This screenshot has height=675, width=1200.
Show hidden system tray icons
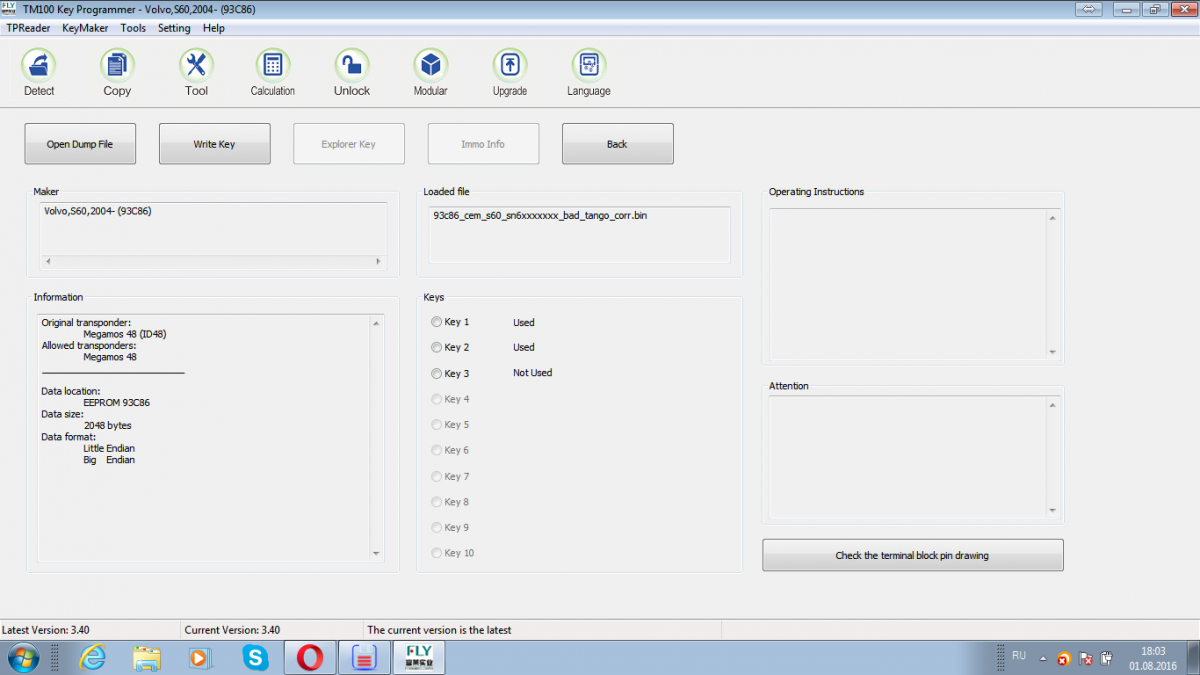click(x=1043, y=659)
